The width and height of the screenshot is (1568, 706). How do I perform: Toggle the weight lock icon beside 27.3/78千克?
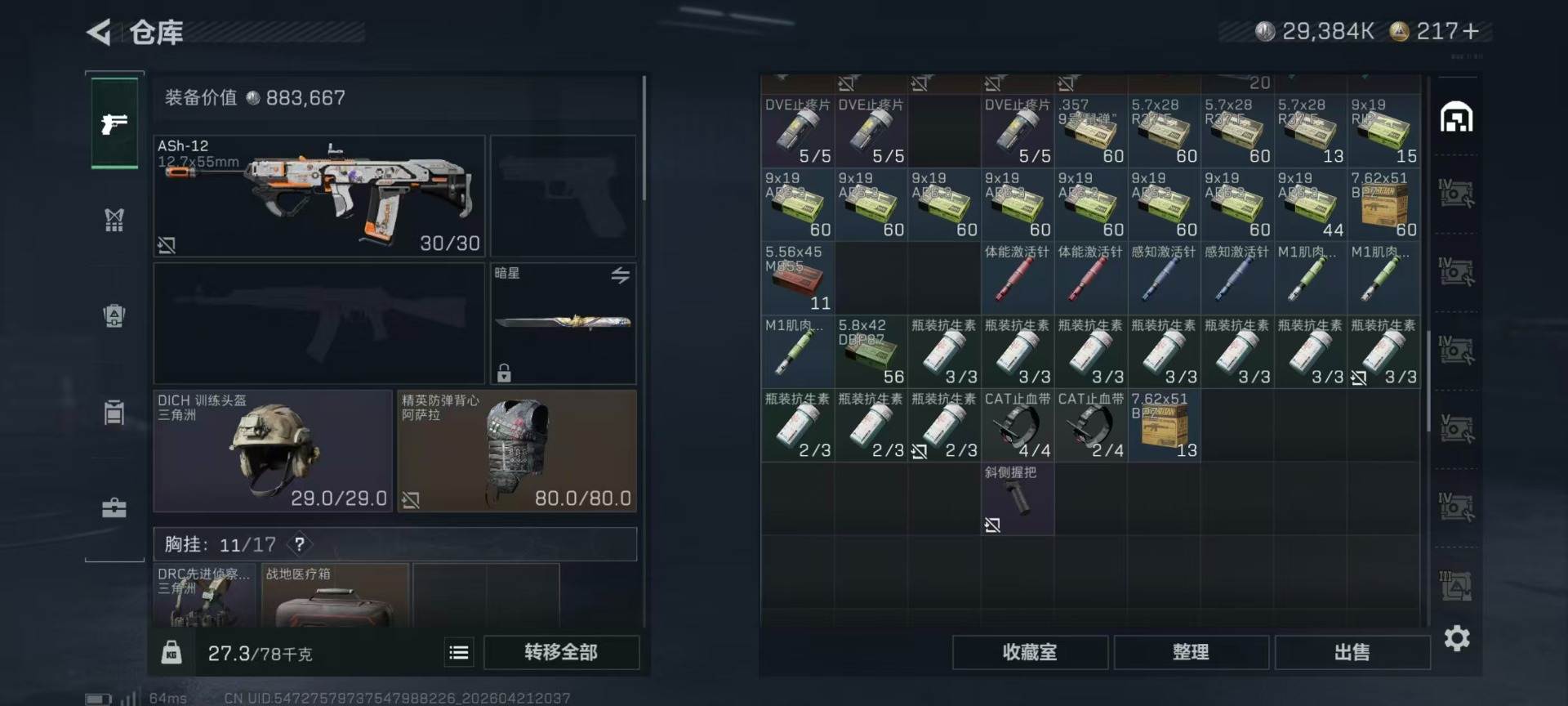click(x=171, y=652)
